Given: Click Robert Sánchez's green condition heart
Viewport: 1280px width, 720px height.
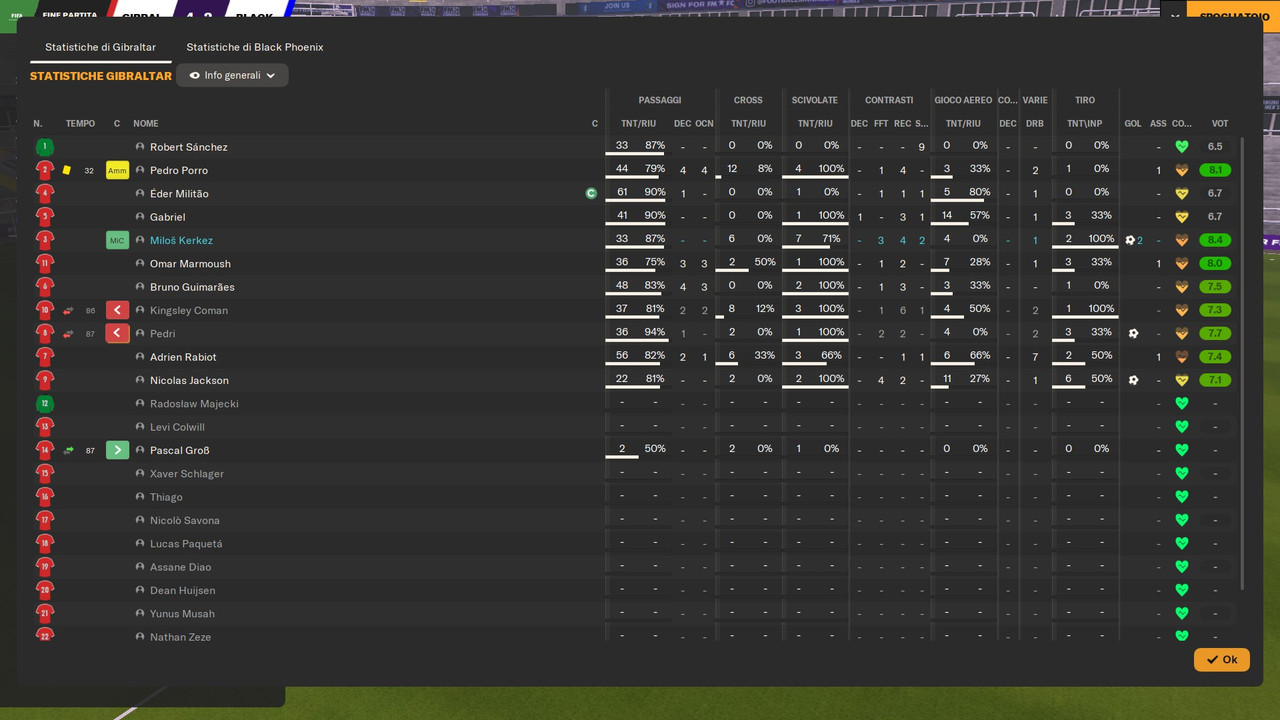Looking at the screenshot, I should click(1181, 147).
